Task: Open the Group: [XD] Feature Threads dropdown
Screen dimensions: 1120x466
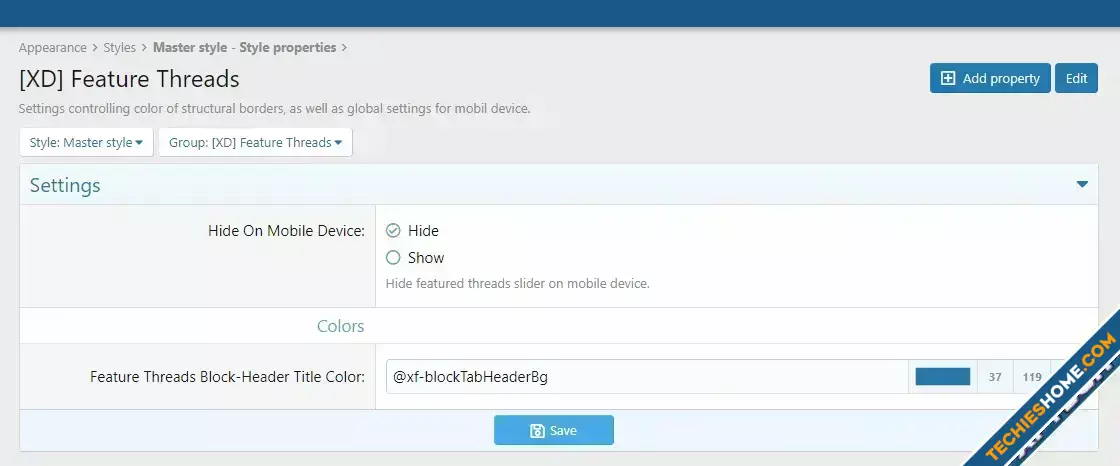Action: [256, 142]
